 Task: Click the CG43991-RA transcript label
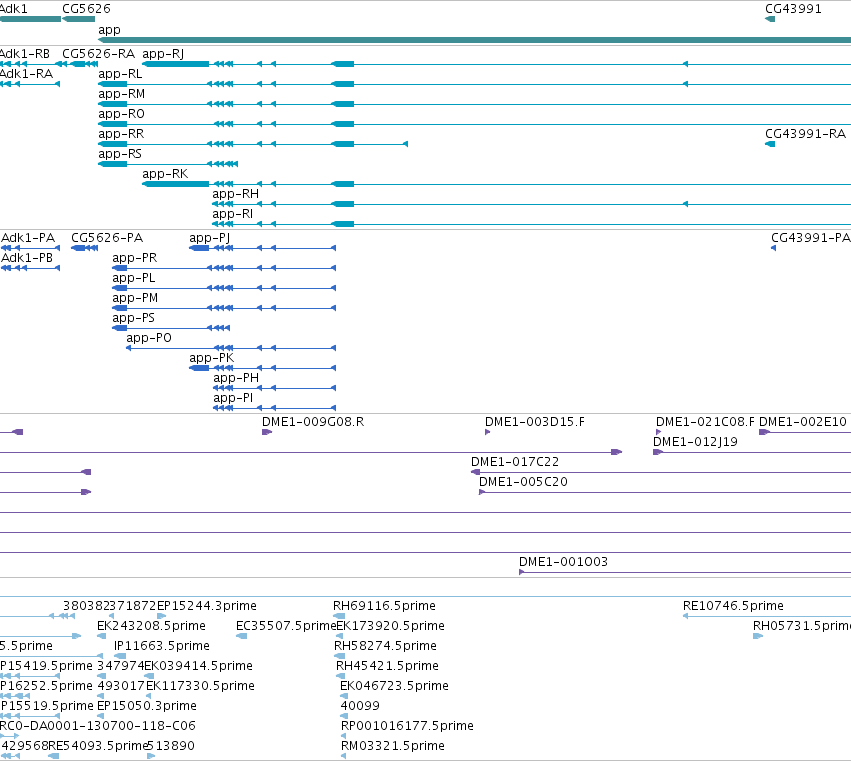coord(805,134)
